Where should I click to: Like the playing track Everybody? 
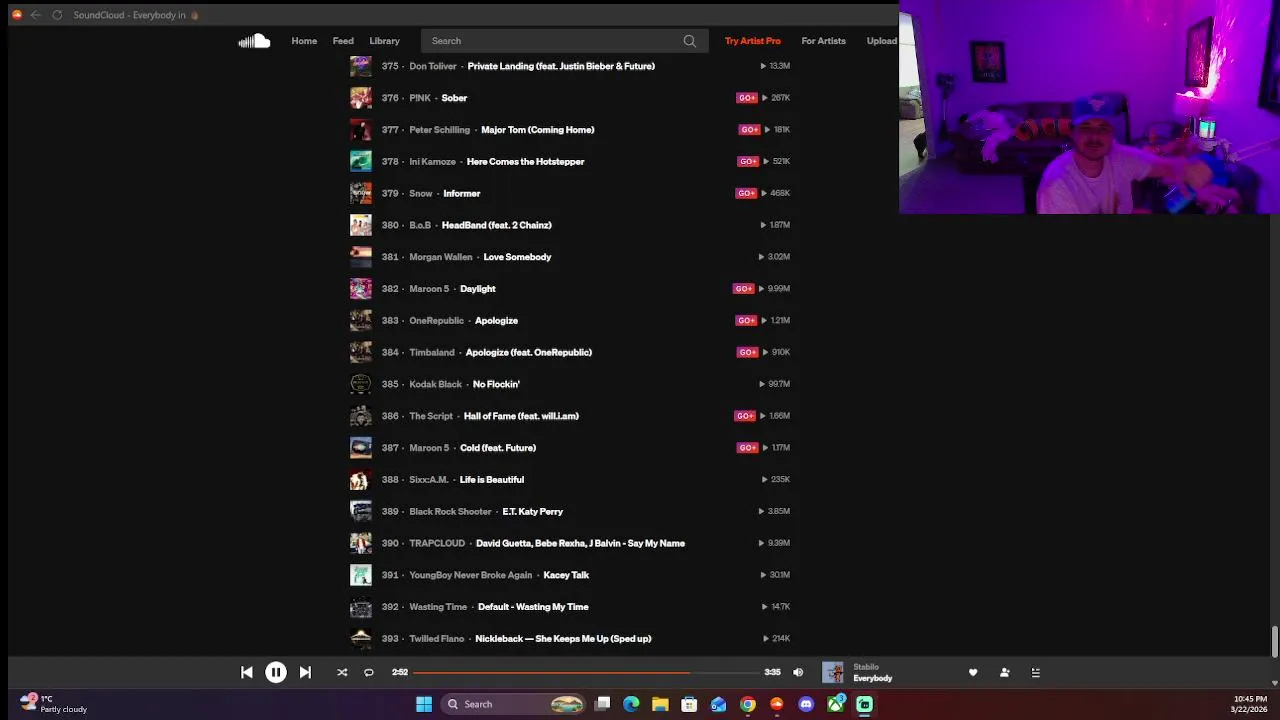click(x=973, y=673)
